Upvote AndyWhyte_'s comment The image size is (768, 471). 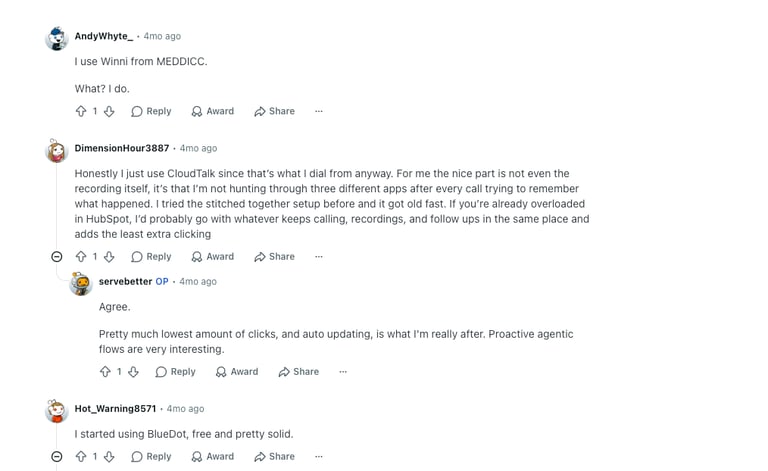81,111
